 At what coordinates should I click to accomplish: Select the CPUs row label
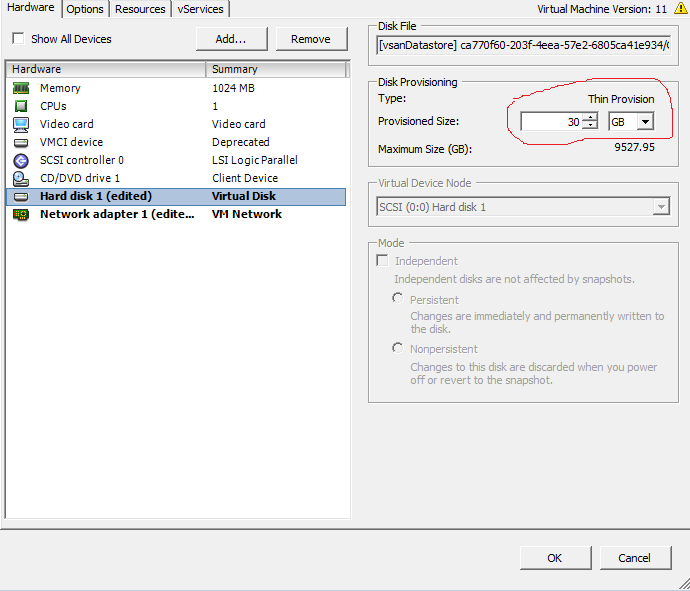coord(53,106)
